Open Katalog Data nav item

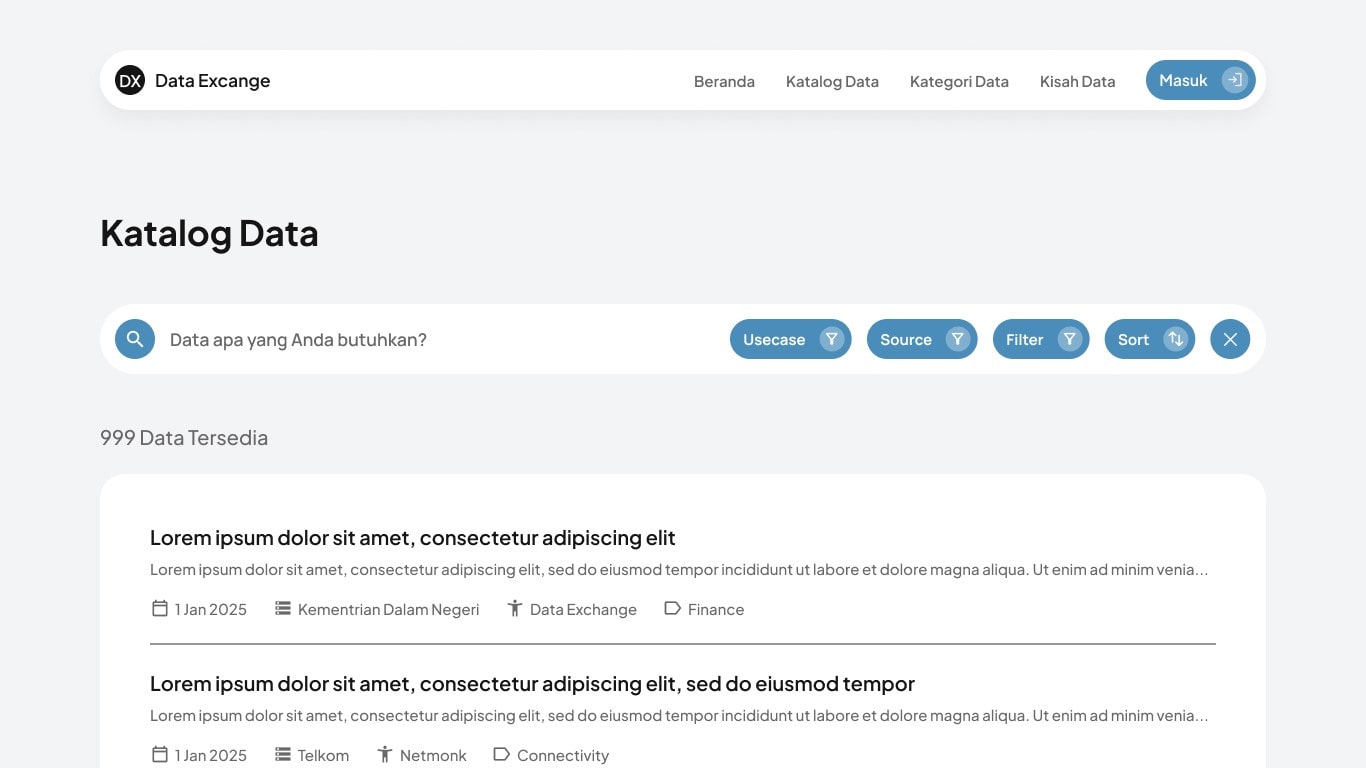[x=832, y=81]
